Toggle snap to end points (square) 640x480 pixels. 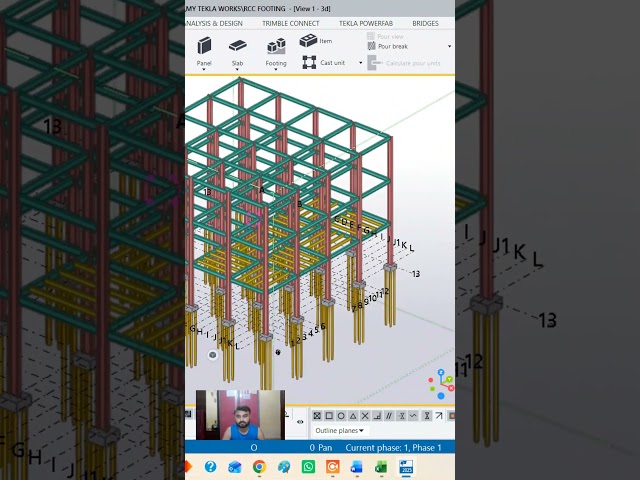(x=329, y=416)
